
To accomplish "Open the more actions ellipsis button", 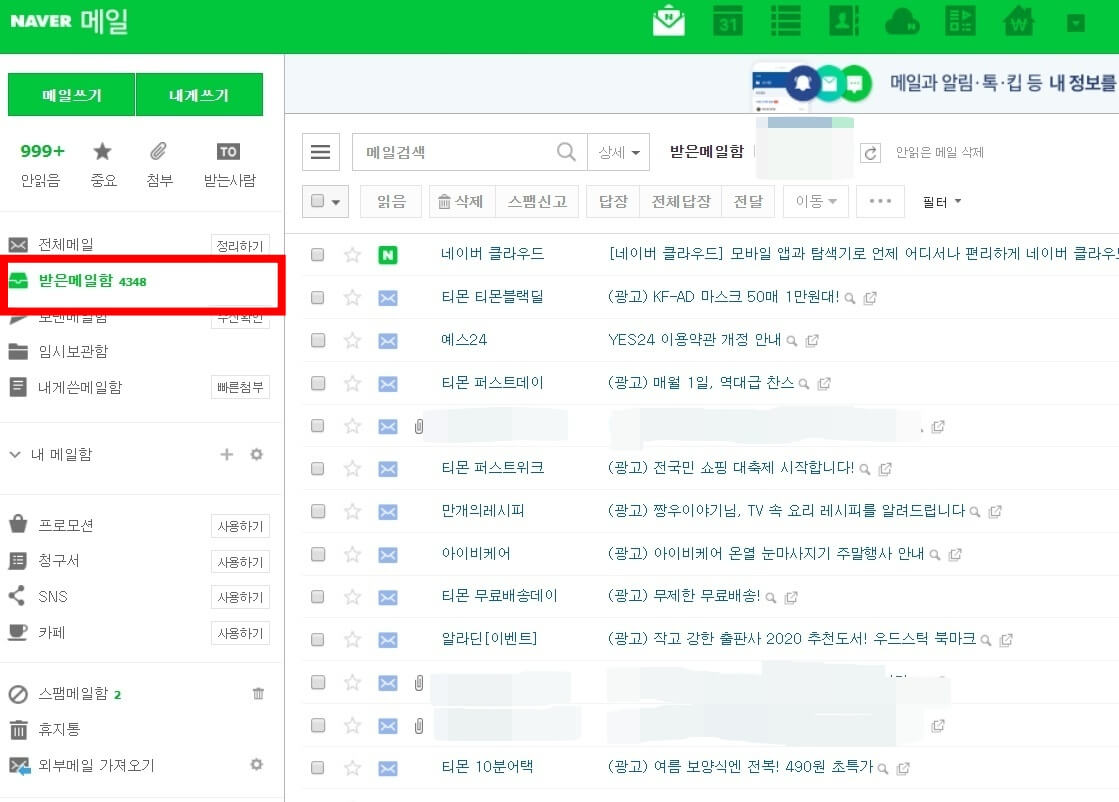I will coord(880,202).
